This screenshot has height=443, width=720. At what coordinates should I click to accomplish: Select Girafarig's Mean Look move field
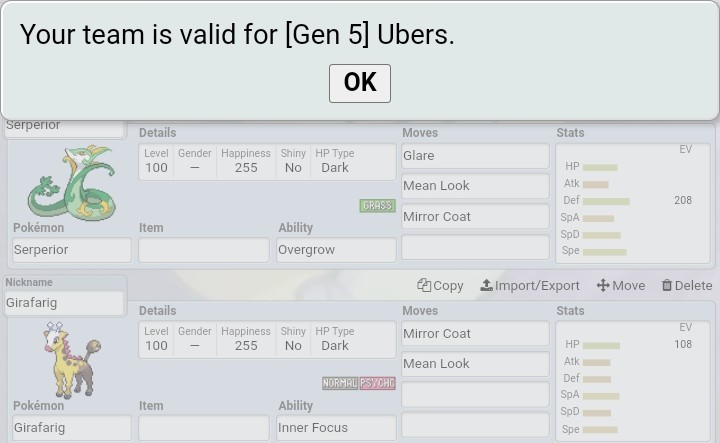475,364
